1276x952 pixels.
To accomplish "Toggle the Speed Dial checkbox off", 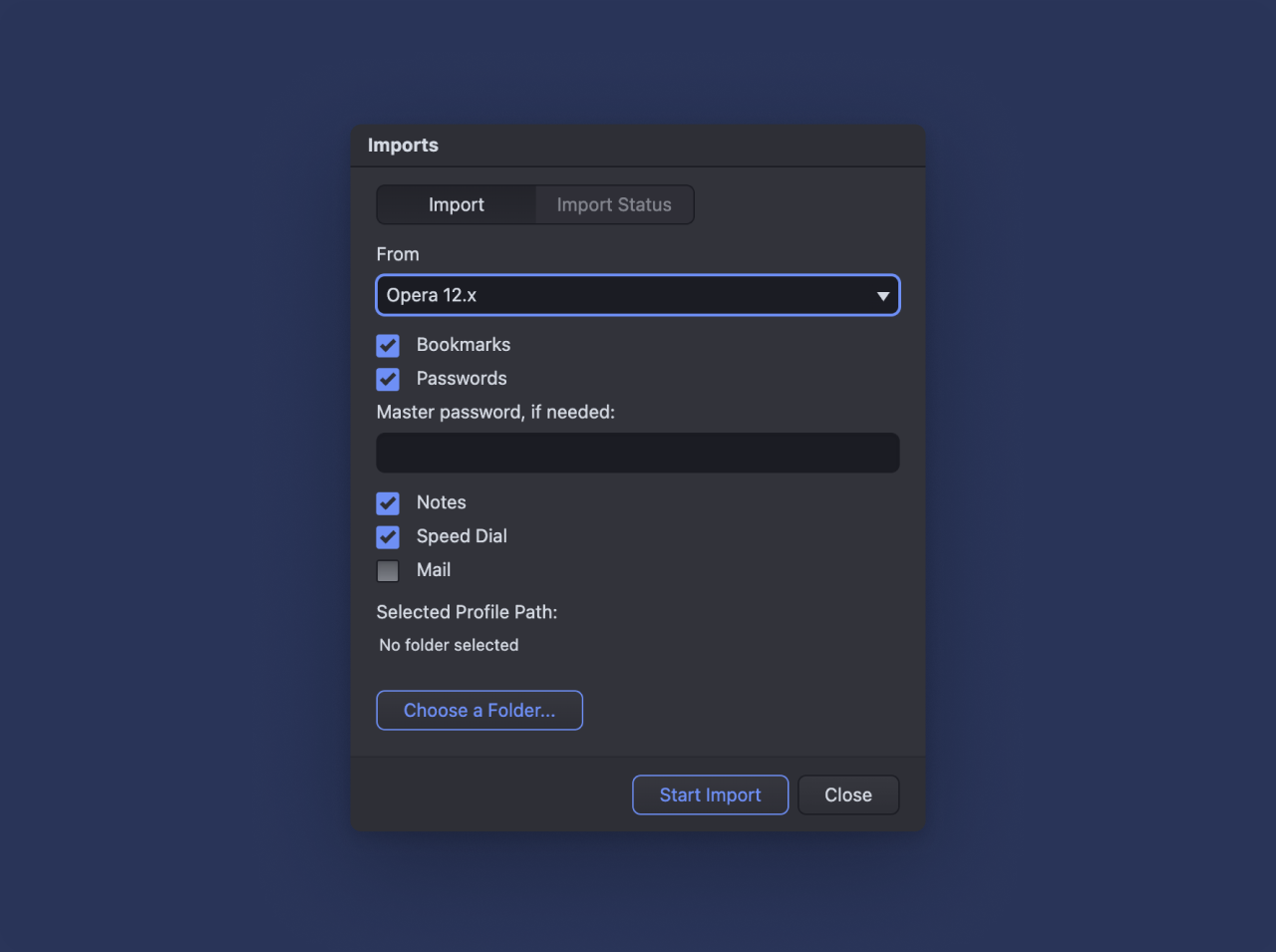I will point(388,536).
